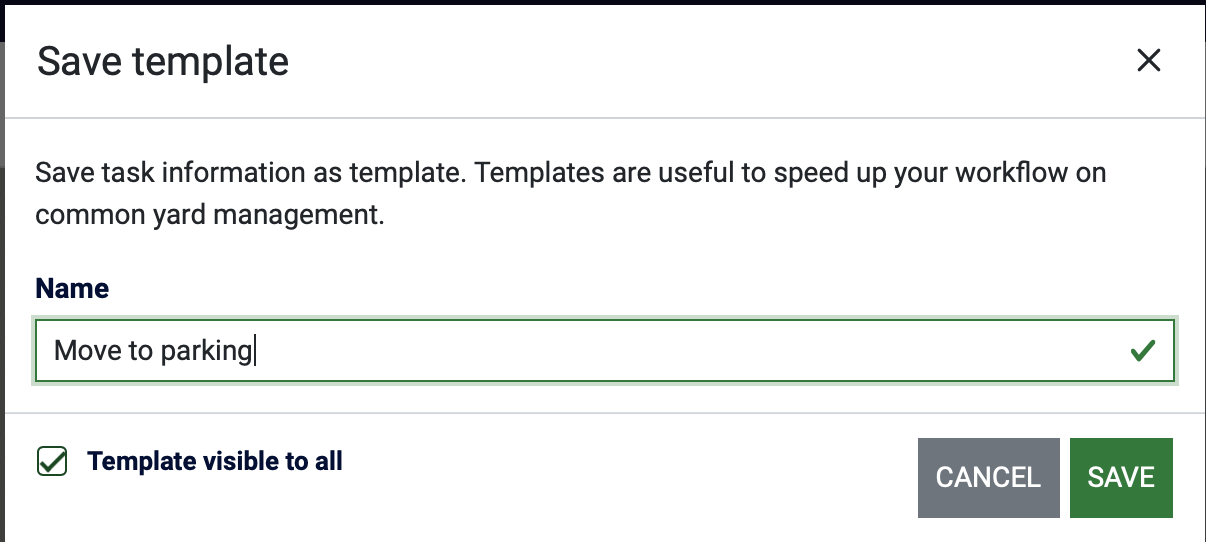Close the Save template dialog
1206x542 pixels.
(1149, 61)
